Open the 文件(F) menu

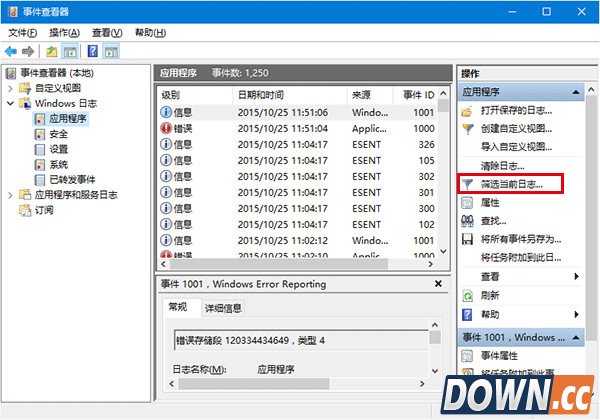click(x=23, y=33)
